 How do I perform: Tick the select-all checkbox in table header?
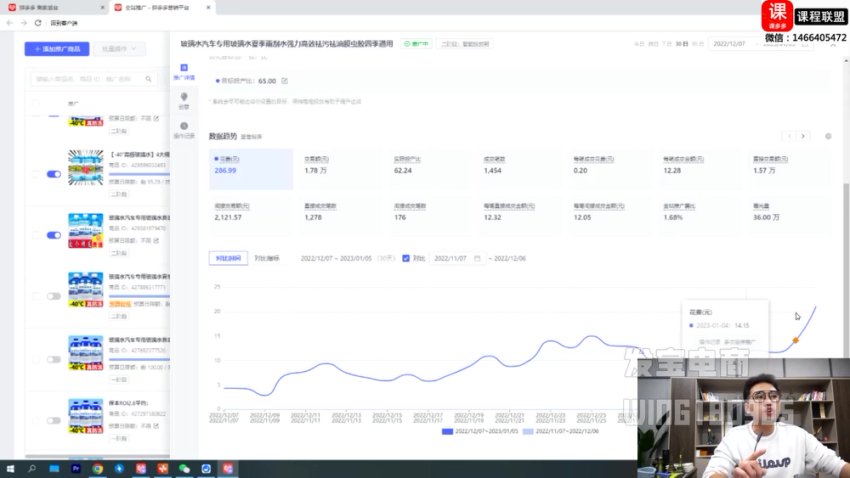pos(37,103)
